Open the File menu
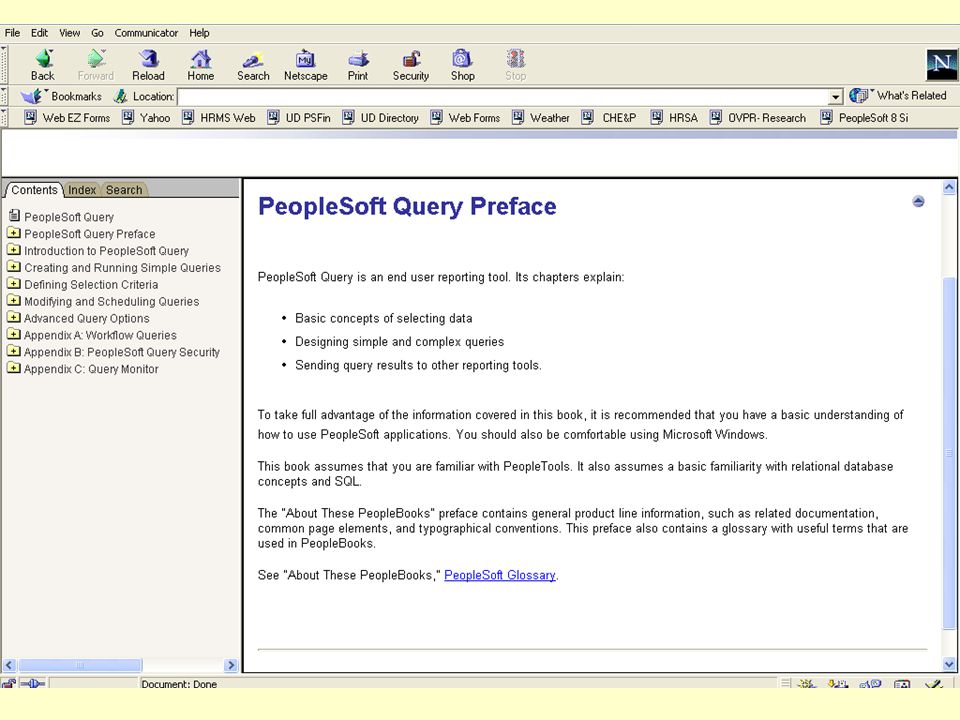This screenshot has width=960, height=720. coord(12,33)
